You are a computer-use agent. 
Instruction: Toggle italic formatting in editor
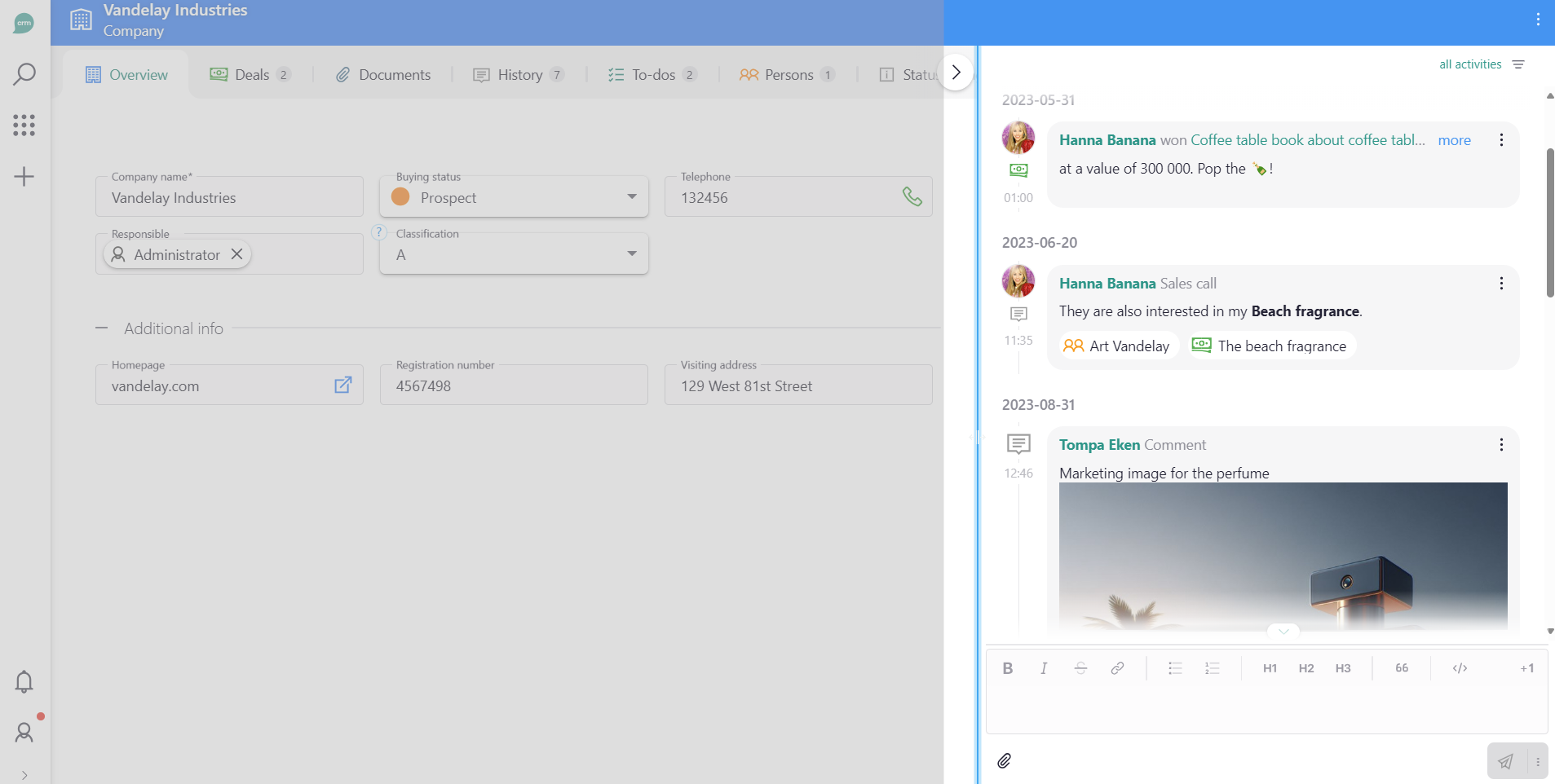[1044, 668]
